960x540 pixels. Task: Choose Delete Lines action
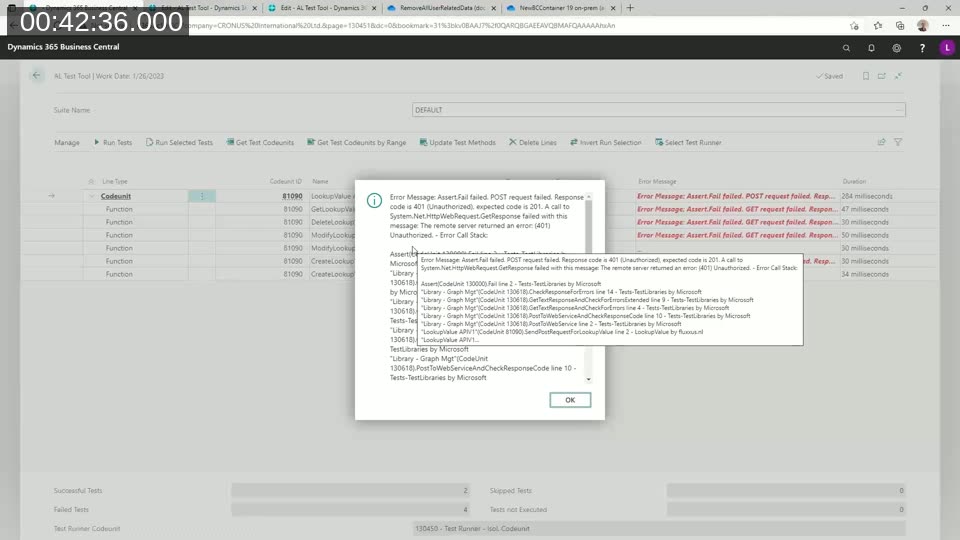click(x=533, y=143)
